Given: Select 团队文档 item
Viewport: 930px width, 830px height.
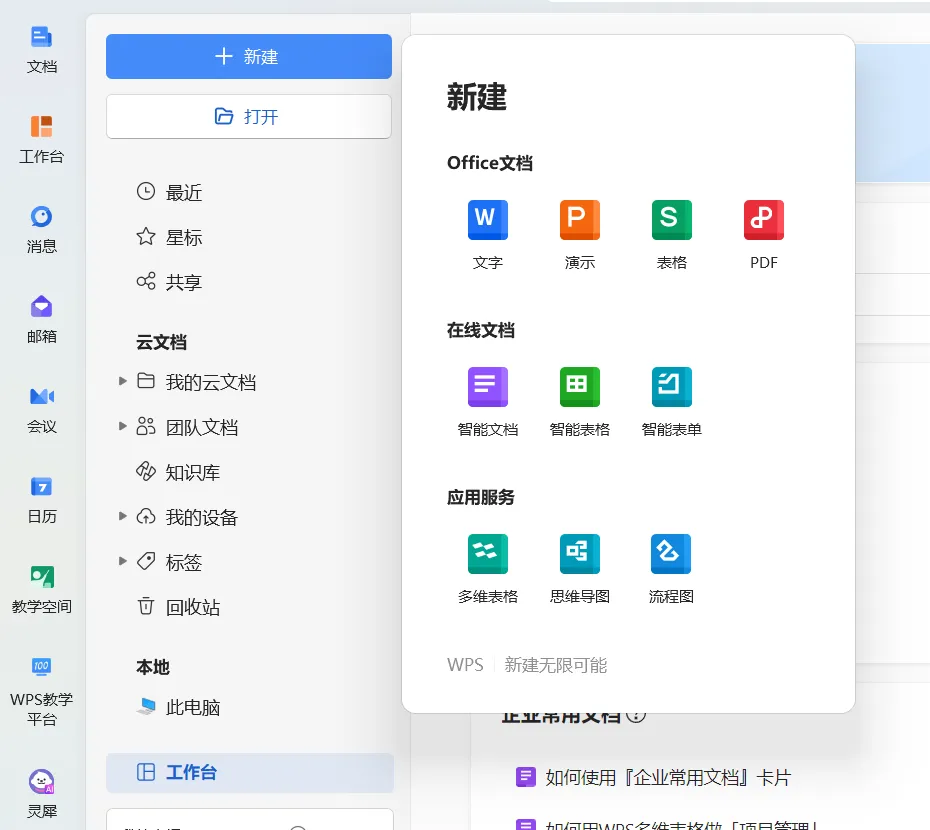Looking at the screenshot, I should point(187,427).
